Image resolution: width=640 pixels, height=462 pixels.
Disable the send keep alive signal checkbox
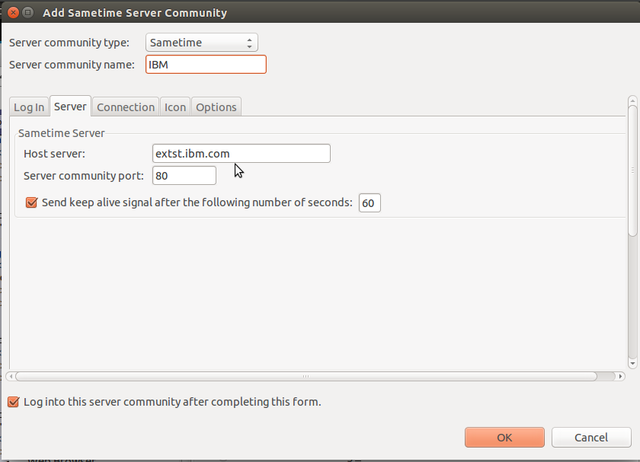[x=32, y=203]
